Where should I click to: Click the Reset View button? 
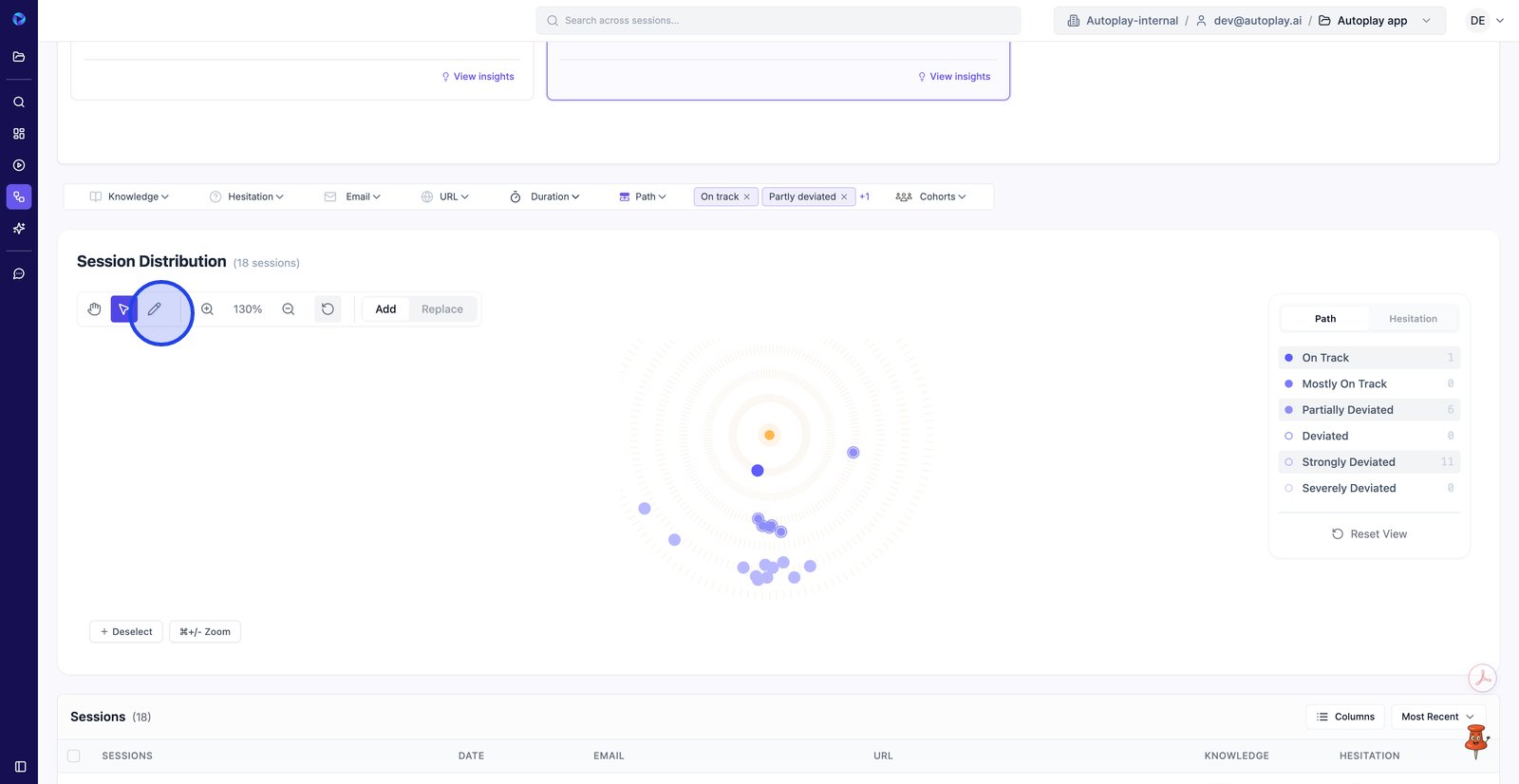click(x=1369, y=534)
